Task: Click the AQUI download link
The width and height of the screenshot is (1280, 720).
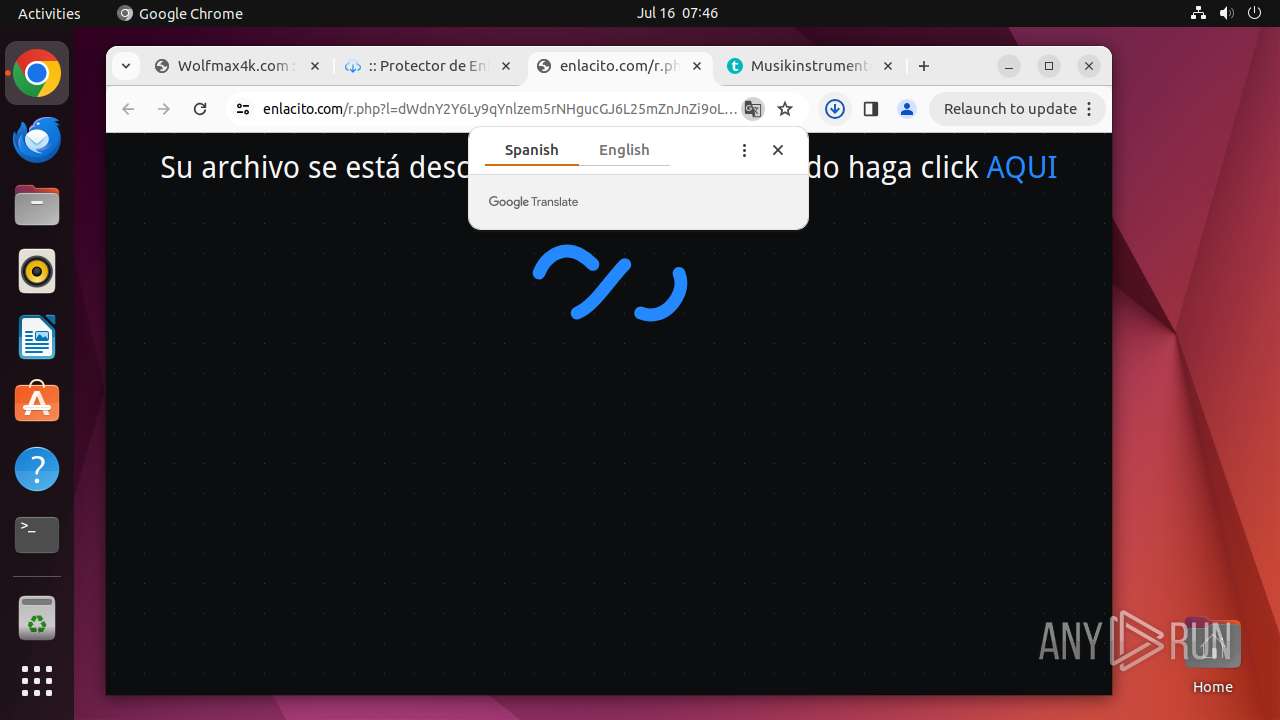Action: pyautogui.click(x=1021, y=167)
